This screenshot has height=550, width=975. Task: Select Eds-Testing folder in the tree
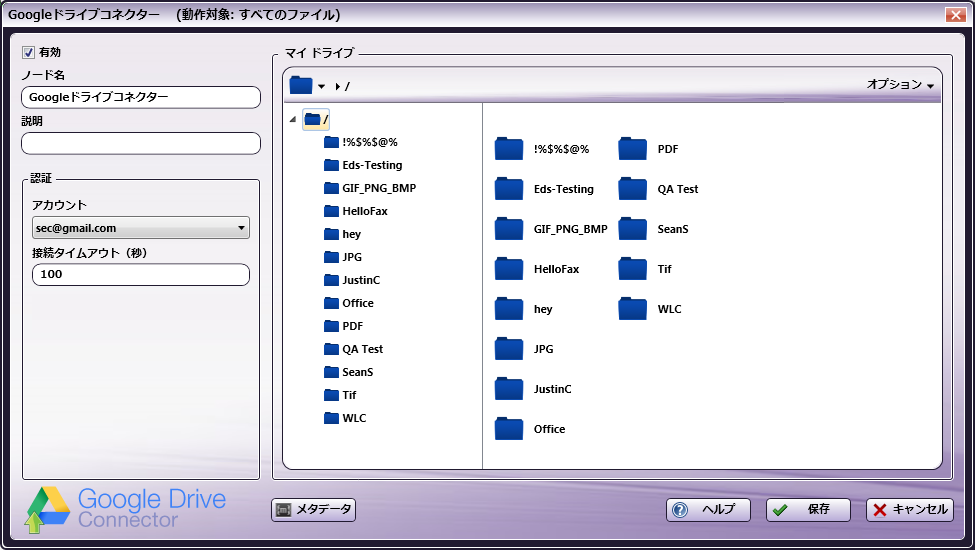[363, 165]
